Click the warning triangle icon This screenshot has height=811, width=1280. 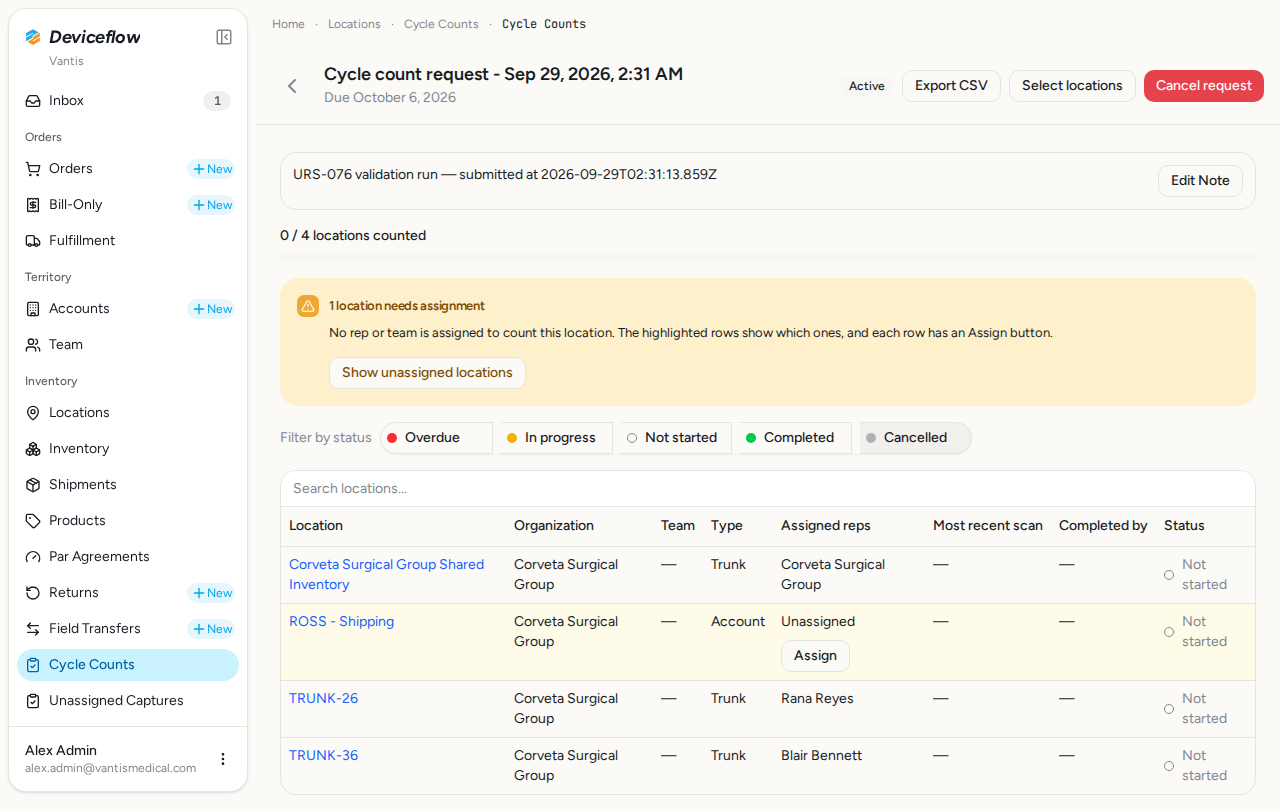[x=308, y=306]
